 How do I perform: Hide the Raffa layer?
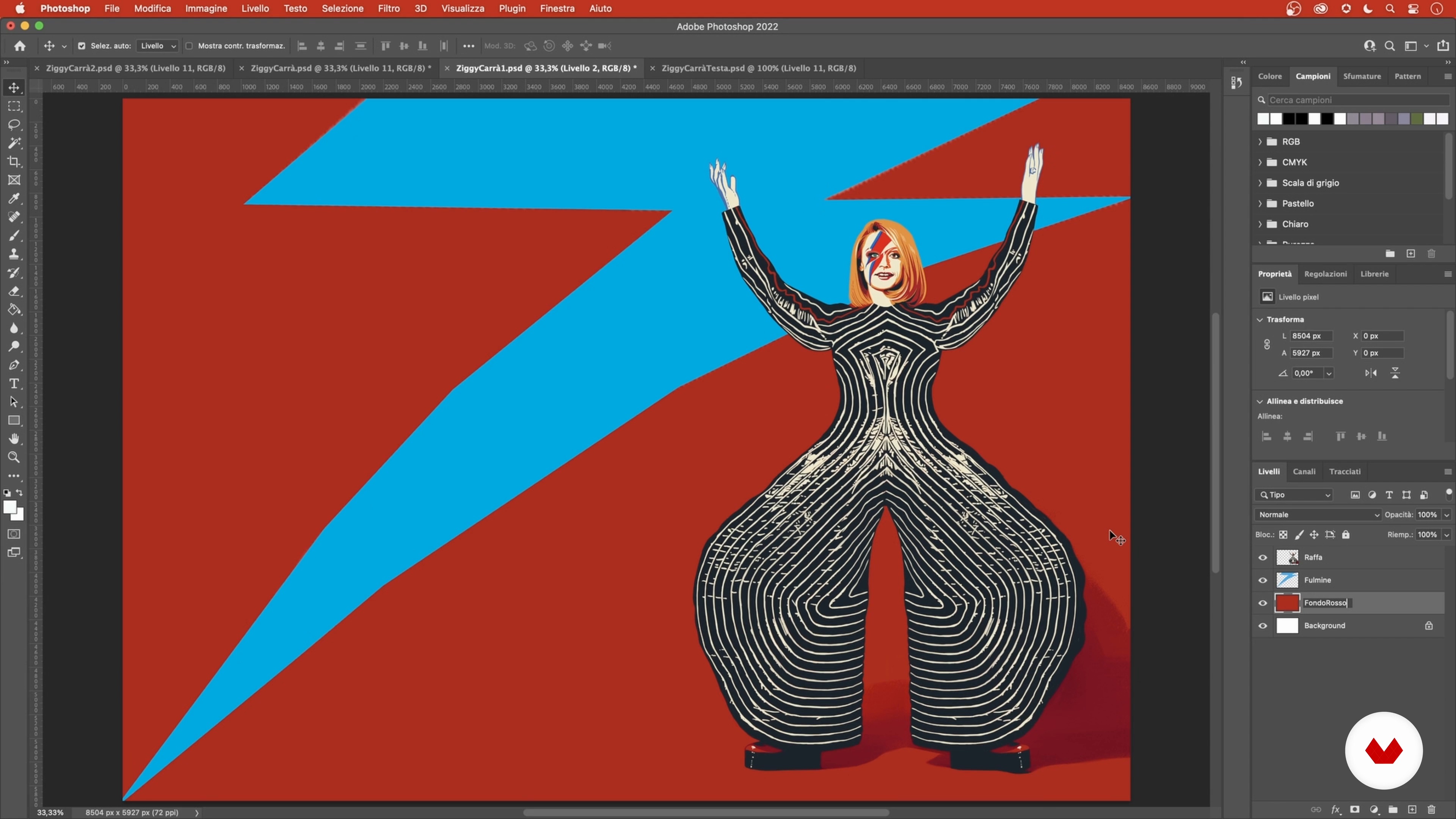tap(1263, 557)
